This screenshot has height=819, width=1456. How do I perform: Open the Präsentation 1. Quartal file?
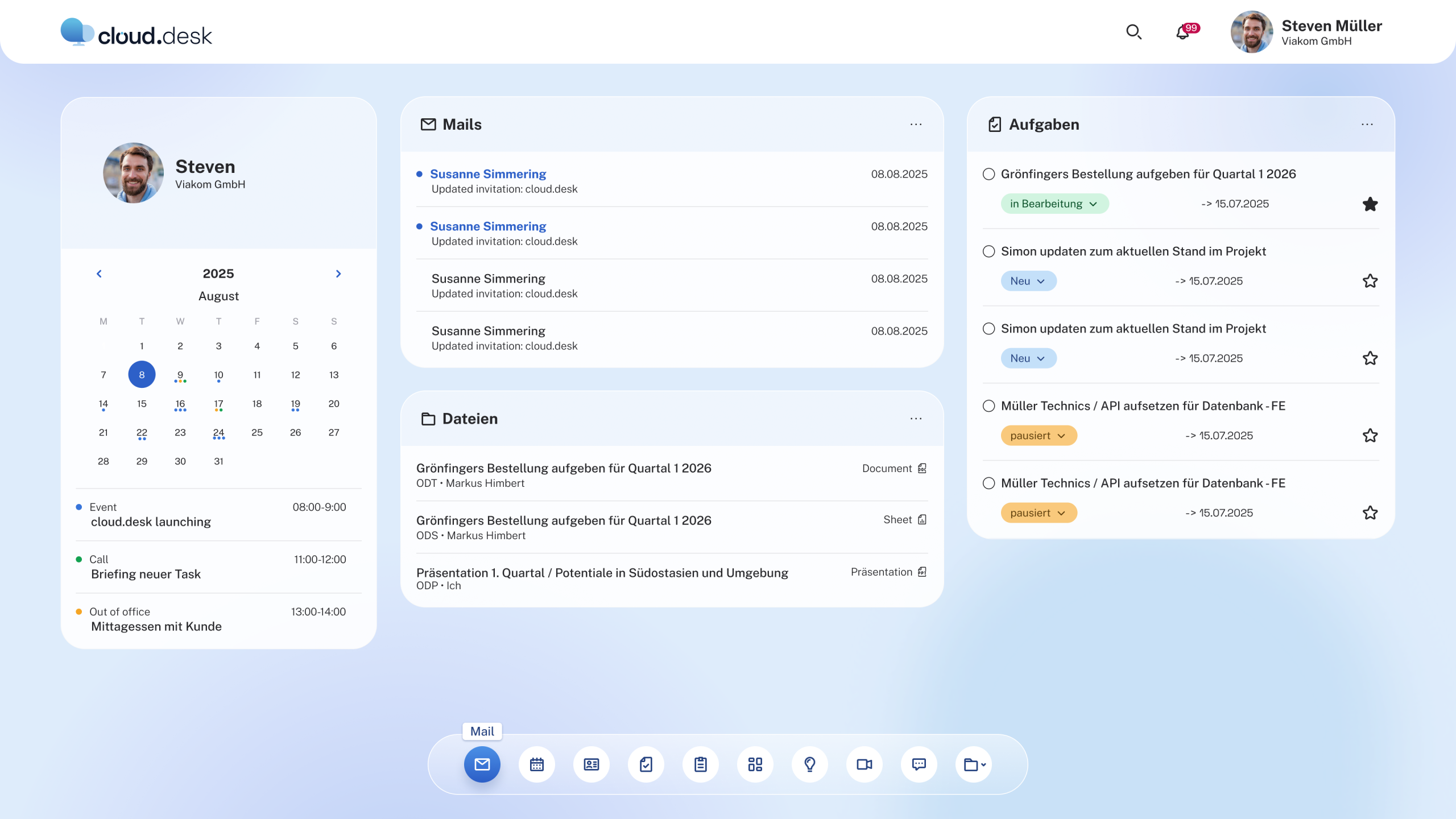[602, 573]
